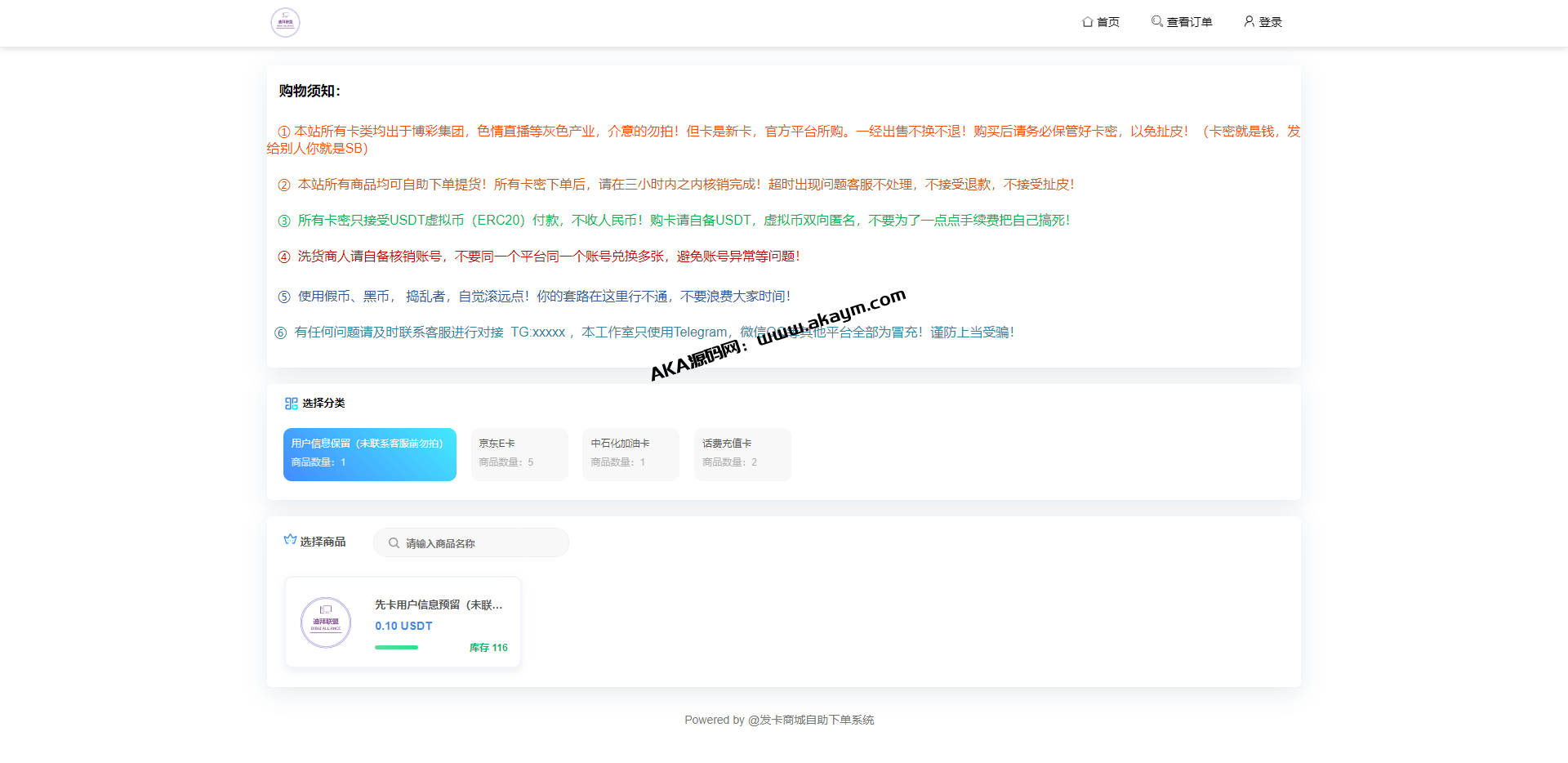The image size is (1568, 763).
Task: Click the user icon beside 登录
Action: pyautogui.click(x=1249, y=21)
